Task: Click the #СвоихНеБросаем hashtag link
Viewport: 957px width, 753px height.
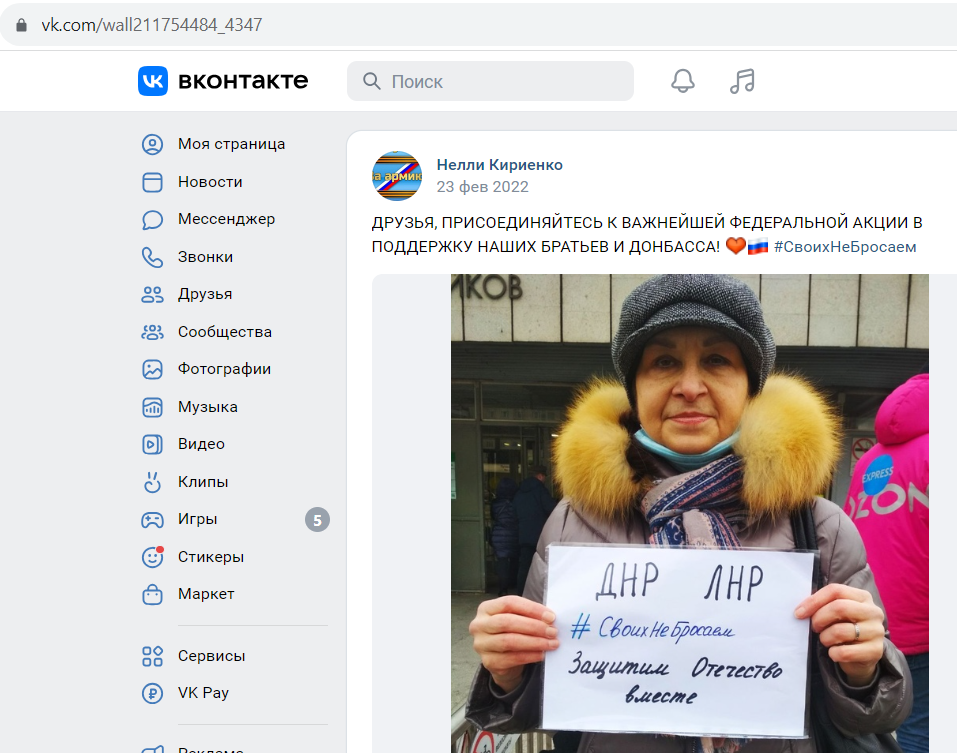Action: (845, 247)
